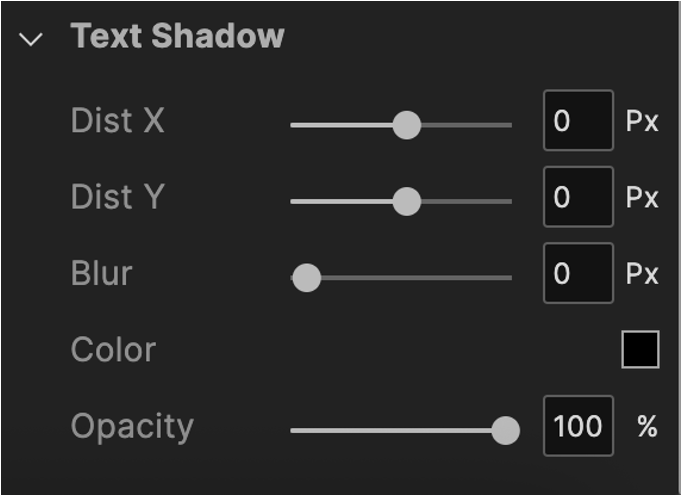682x496 pixels.
Task: Click the Opacity label
Action: pyautogui.click(x=132, y=426)
